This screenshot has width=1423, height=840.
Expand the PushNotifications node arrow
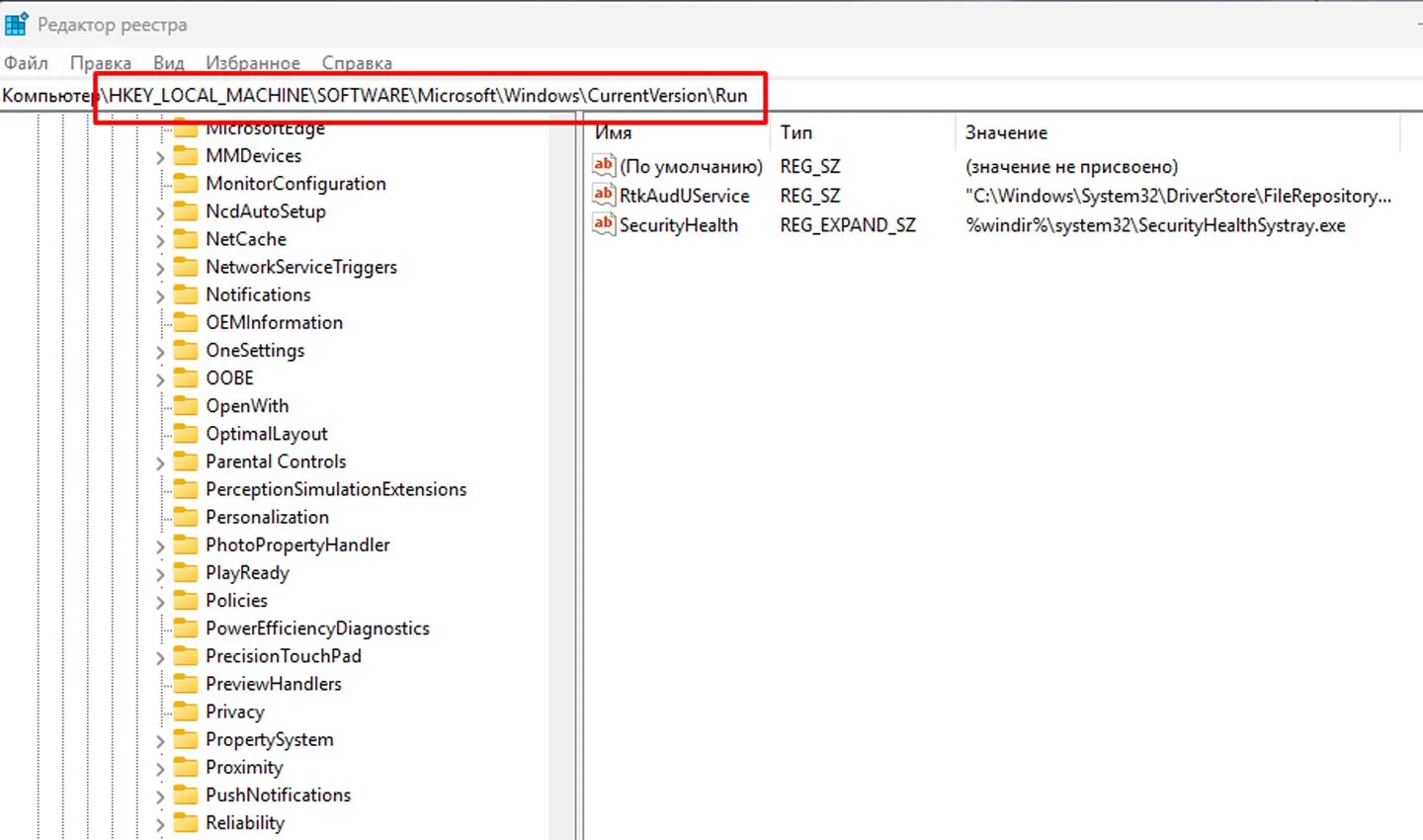click(x=160, y=797)
